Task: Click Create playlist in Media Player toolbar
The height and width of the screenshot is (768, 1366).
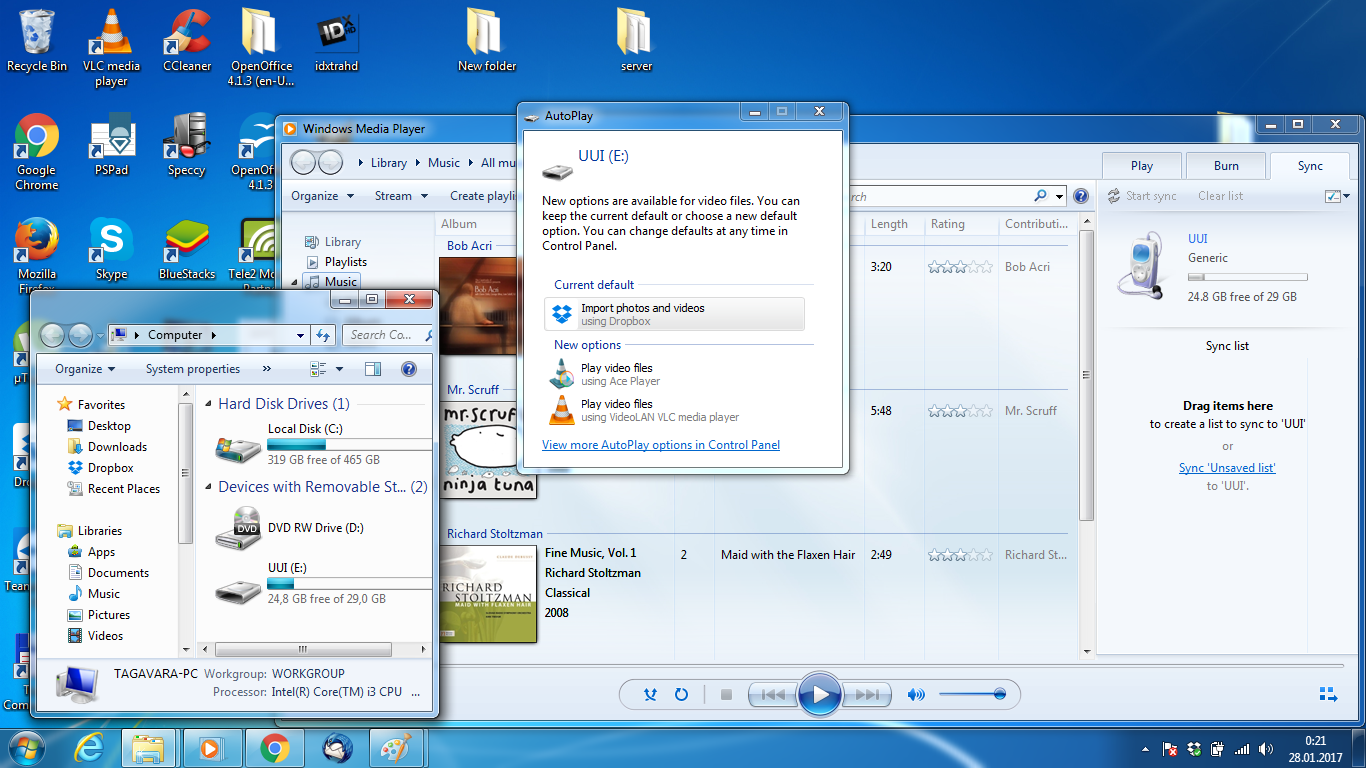Action: point(482,196)
